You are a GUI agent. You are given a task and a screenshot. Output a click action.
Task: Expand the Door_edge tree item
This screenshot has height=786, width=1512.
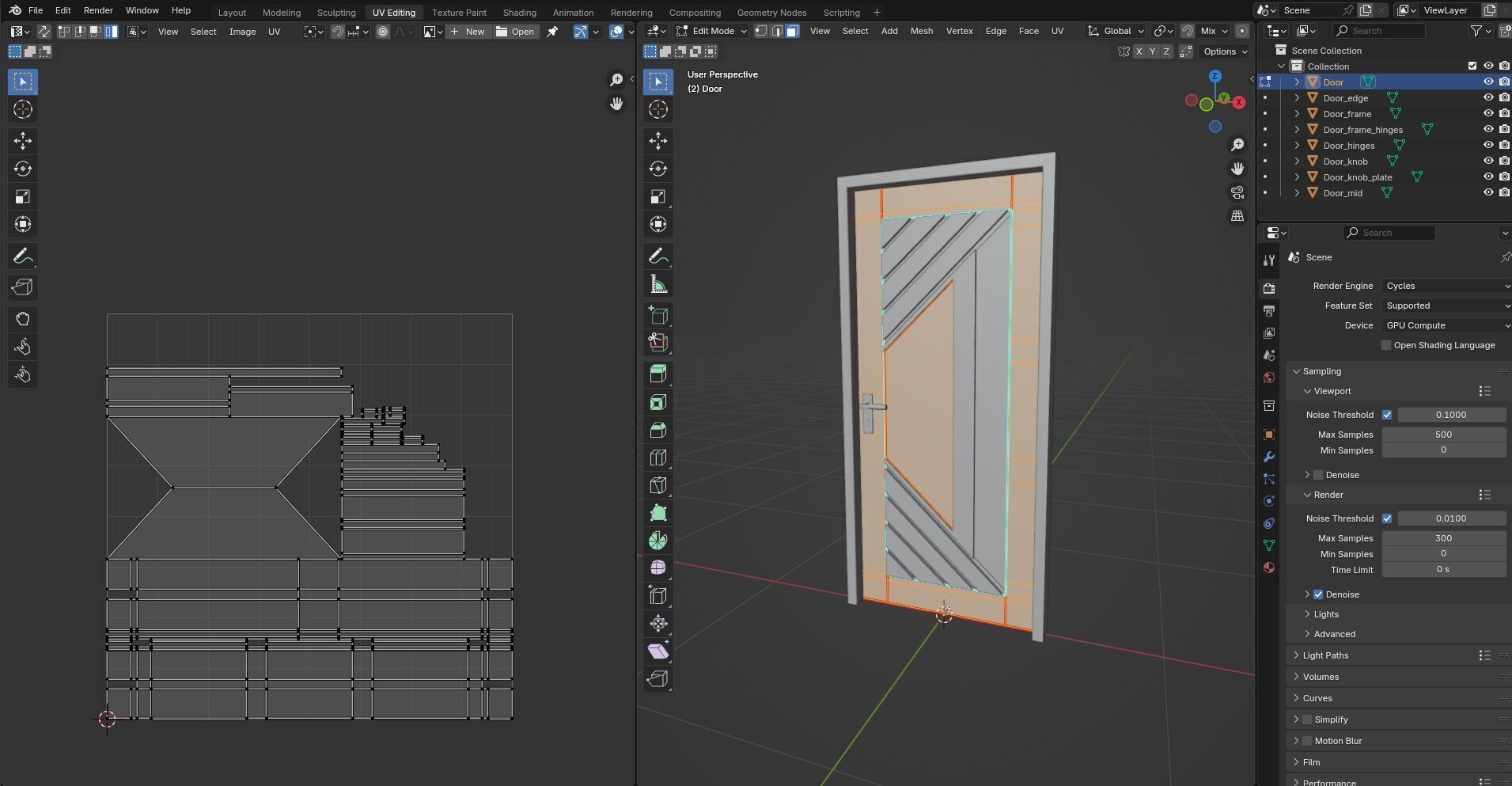point(1297,98)
